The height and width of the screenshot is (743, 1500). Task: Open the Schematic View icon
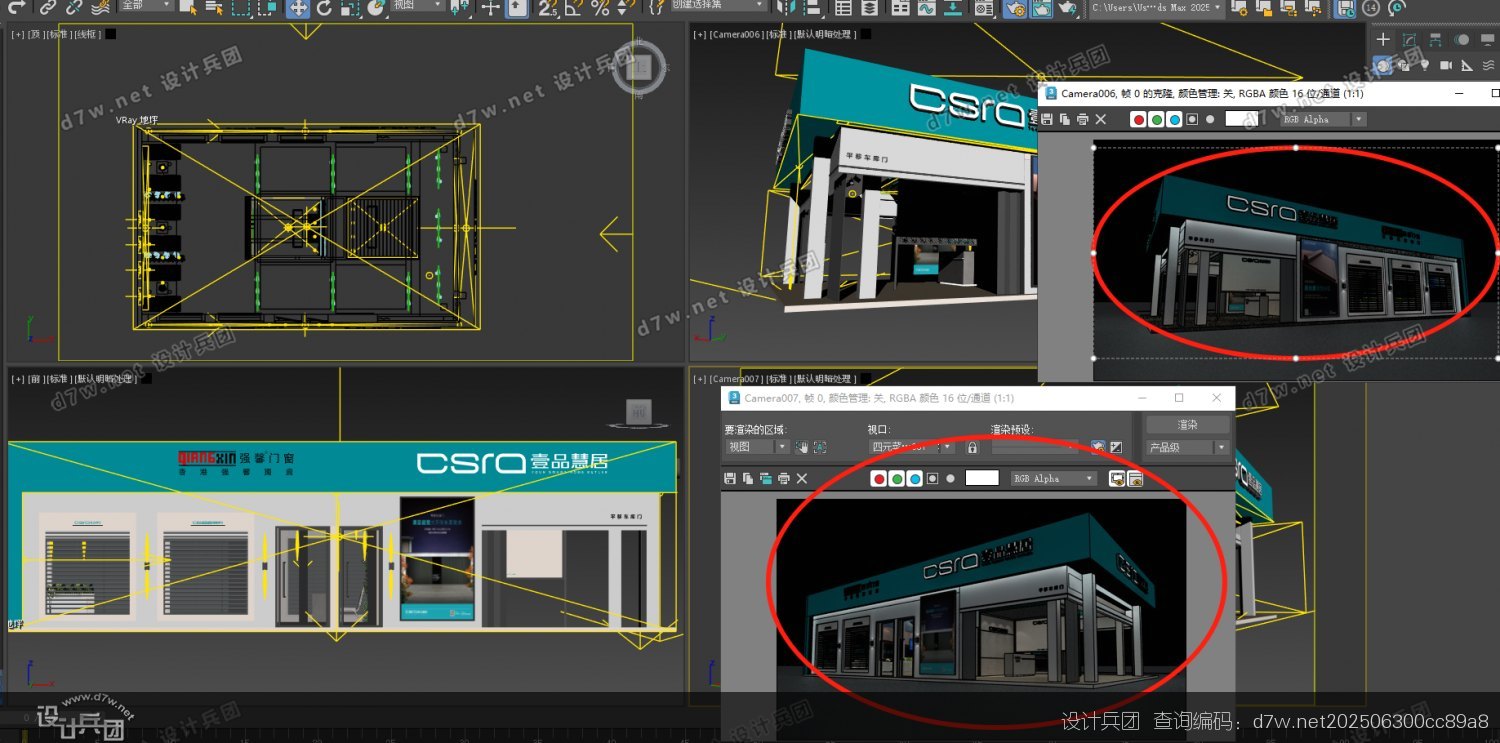[953, 7]
